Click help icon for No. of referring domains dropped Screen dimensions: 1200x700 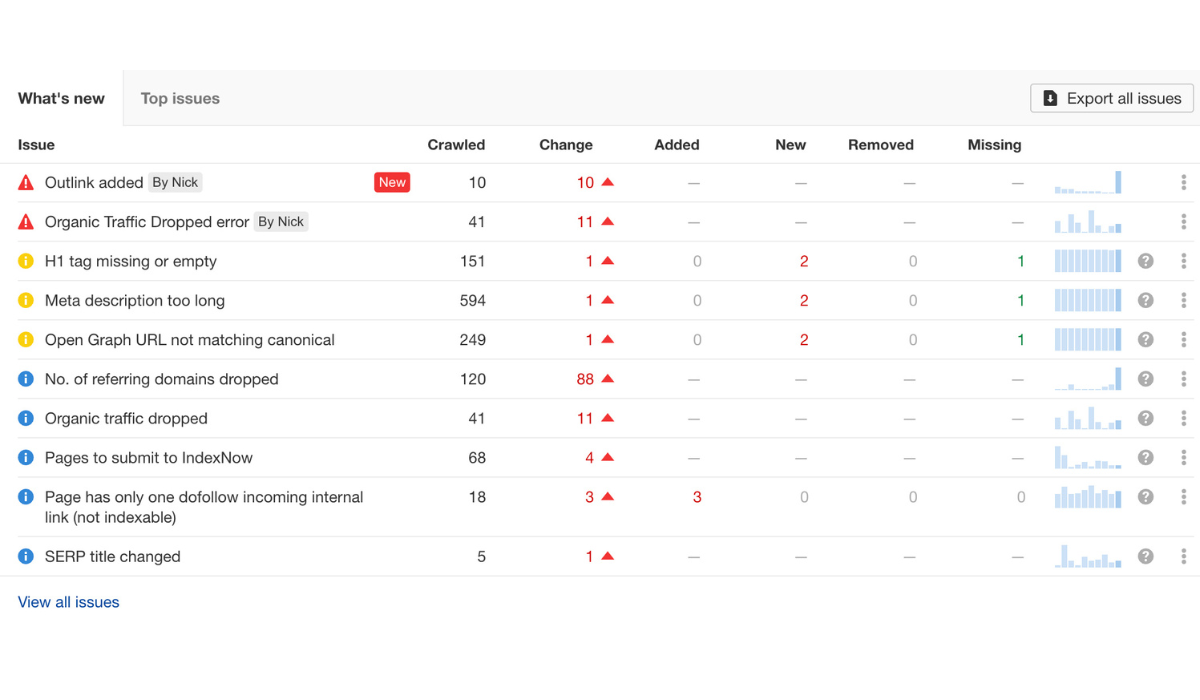[1146, 379]
